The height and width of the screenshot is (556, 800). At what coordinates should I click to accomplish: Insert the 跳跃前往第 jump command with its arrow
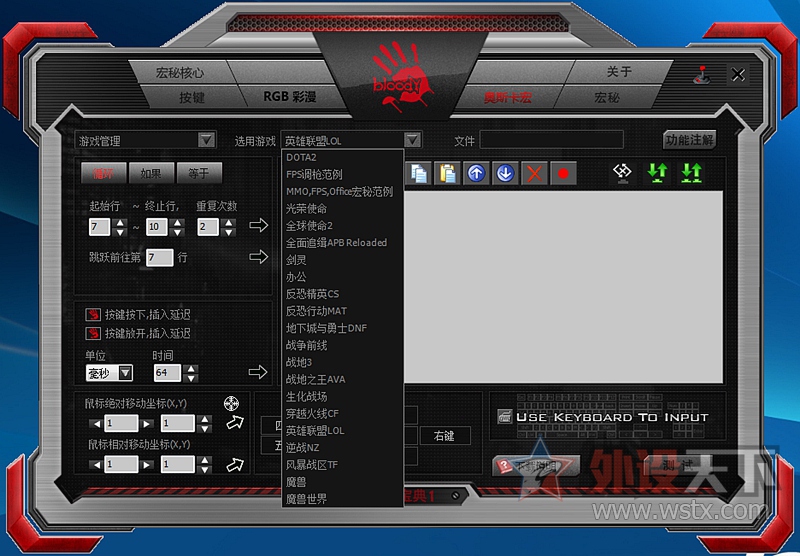259,257
